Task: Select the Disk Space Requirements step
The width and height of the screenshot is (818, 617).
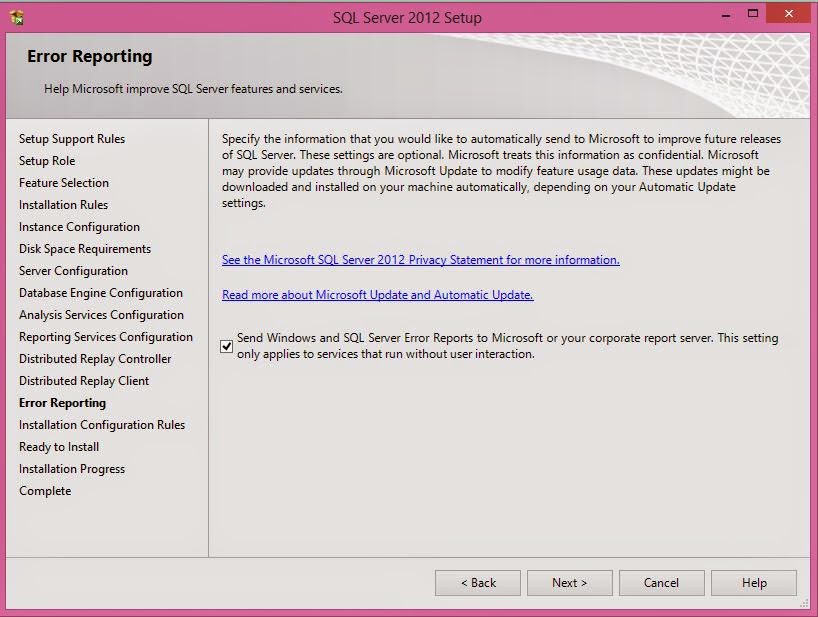Action: 85,249
